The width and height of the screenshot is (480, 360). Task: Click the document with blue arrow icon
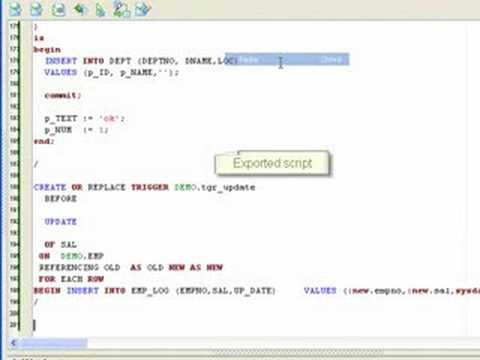point(143,9)
